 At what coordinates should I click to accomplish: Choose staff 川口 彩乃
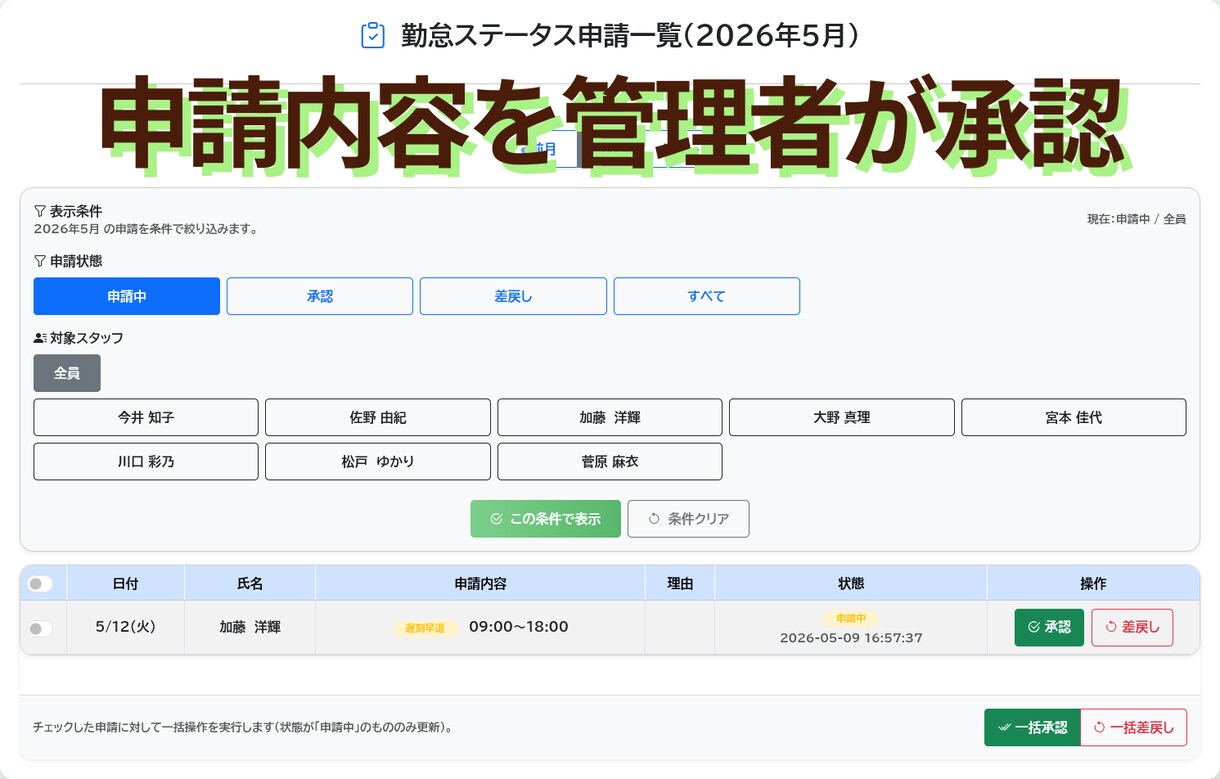point(146,461)
